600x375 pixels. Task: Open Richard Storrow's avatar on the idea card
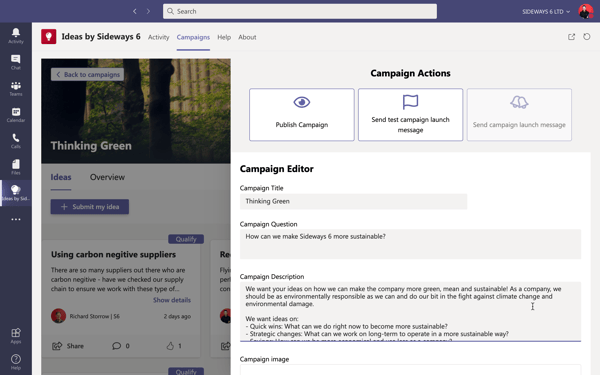pos(58,316)
